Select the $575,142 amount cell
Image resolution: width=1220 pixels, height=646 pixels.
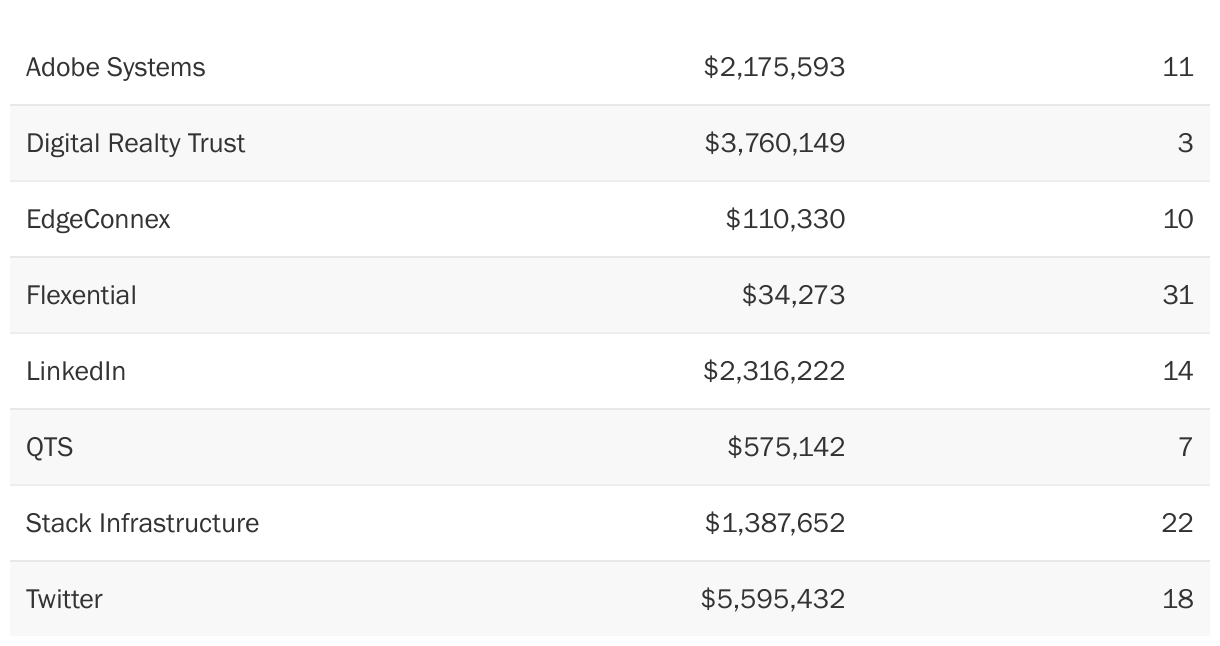pos(786,447)
